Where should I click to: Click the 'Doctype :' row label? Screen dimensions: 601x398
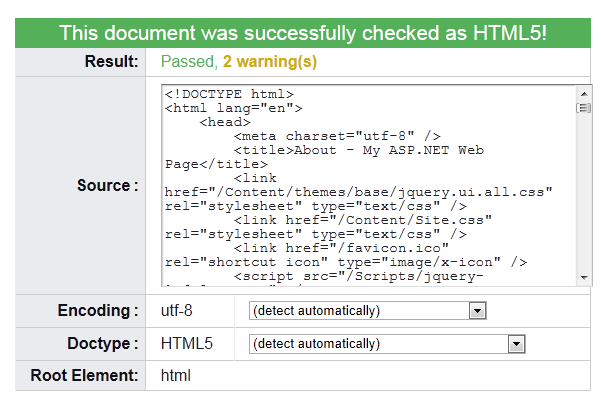(x=103, y=344)
